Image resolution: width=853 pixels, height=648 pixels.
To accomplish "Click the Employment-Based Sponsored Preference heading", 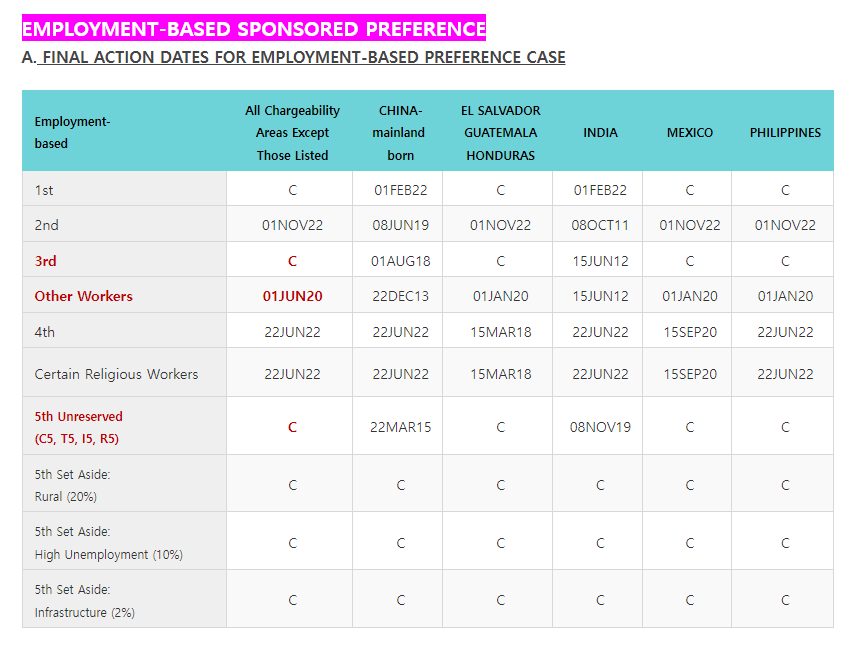I will tap(254, 28).
